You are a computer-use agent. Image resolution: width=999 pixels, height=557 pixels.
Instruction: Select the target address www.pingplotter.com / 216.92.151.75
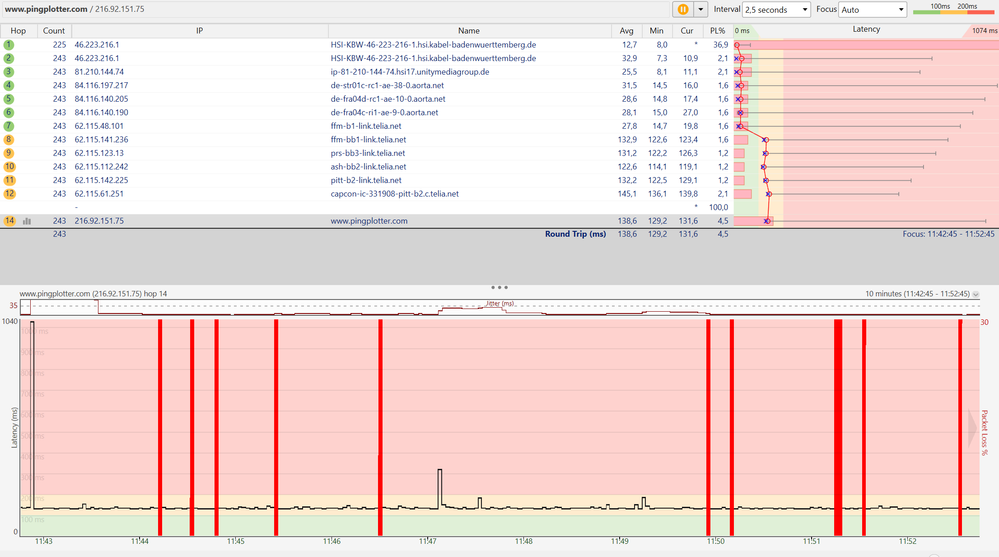(x=75, y=9)
